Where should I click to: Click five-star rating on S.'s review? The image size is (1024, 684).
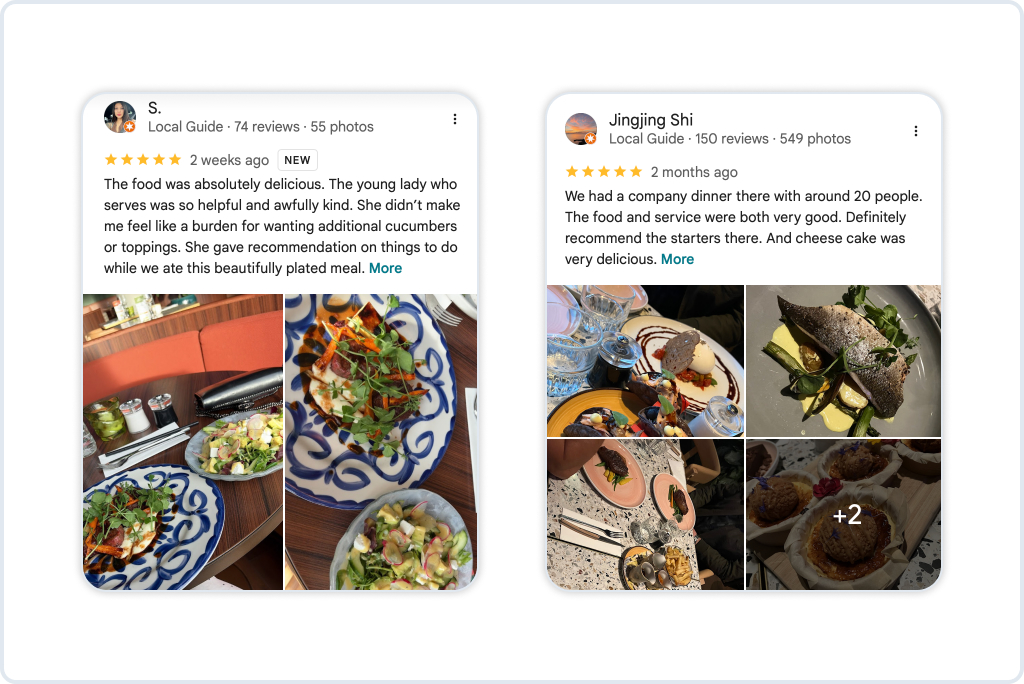(142, 159)
